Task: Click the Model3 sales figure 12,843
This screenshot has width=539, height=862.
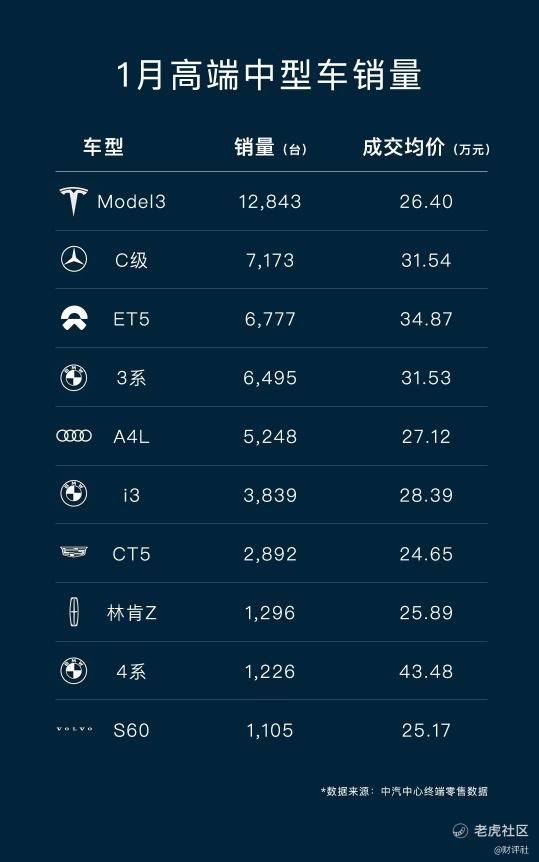Action: pos(270,202)
